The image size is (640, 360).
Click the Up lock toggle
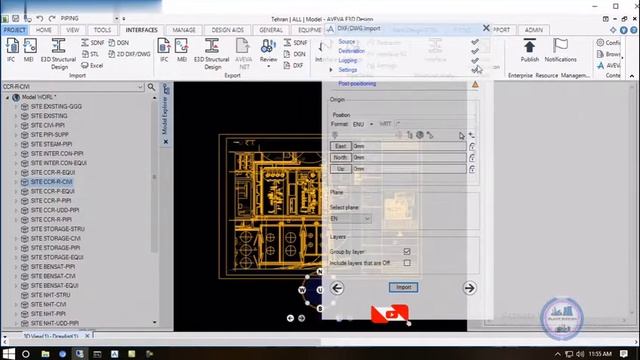coord(472,169)
